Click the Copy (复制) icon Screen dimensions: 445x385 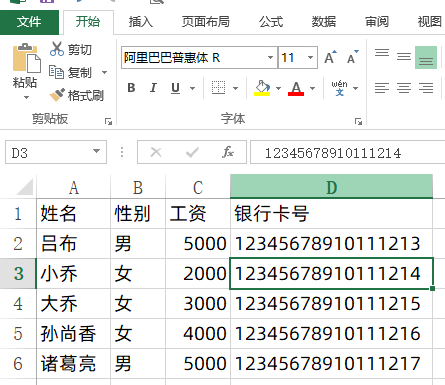pos(56,72)
